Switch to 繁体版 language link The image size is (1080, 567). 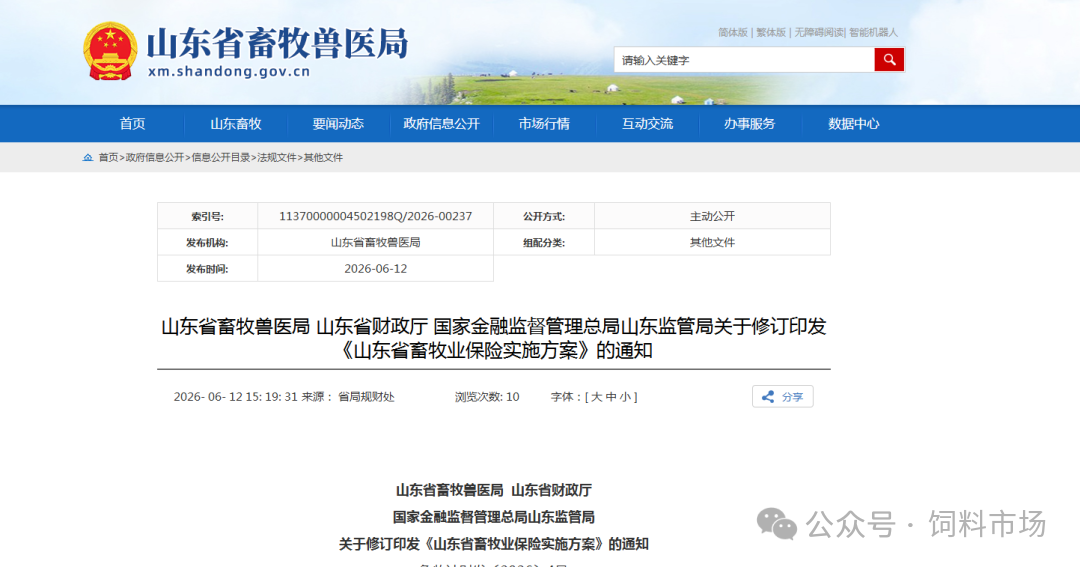[x=771, y=32]
